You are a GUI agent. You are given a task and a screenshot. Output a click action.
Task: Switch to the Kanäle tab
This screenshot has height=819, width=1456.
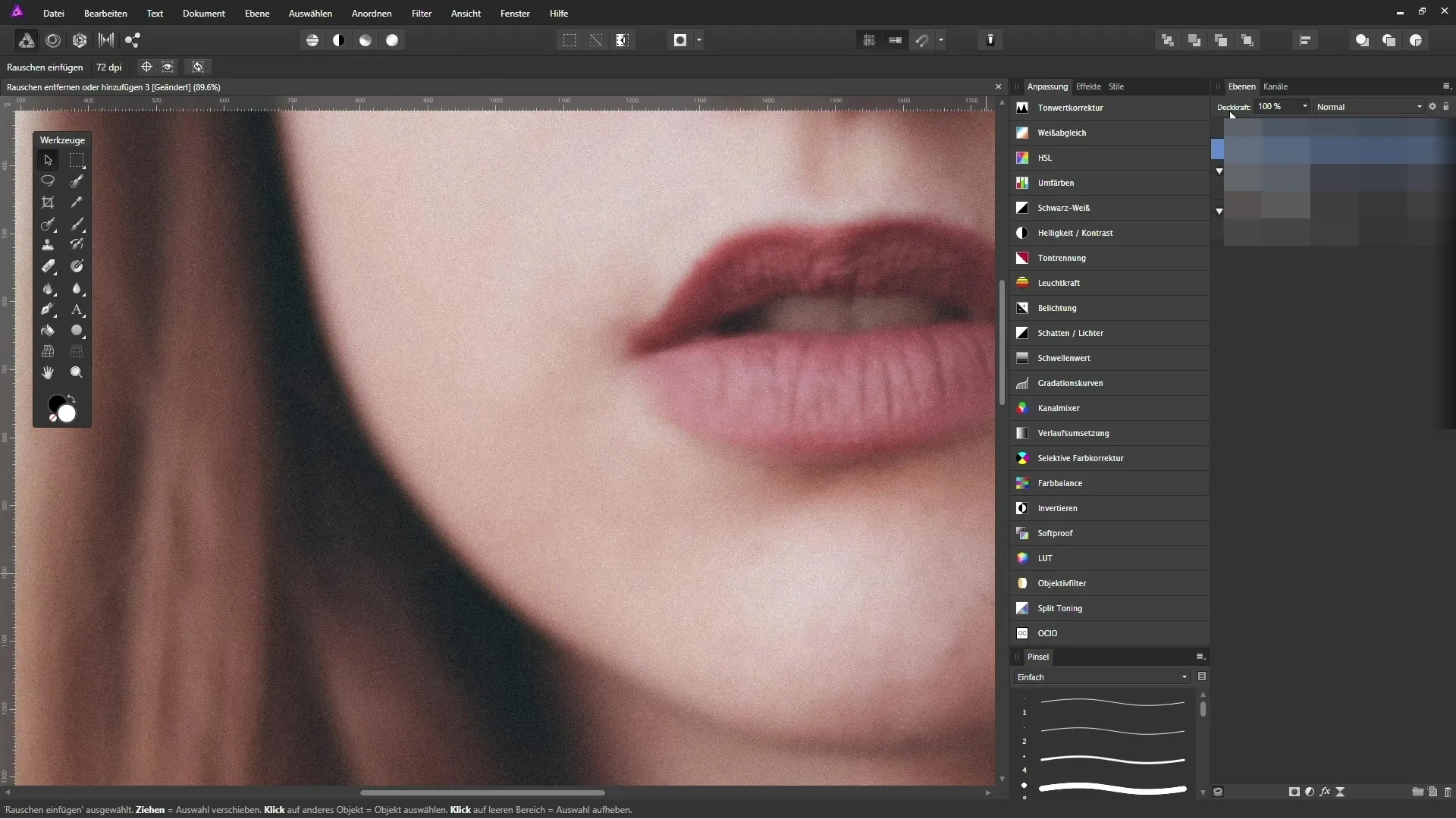1276,86
